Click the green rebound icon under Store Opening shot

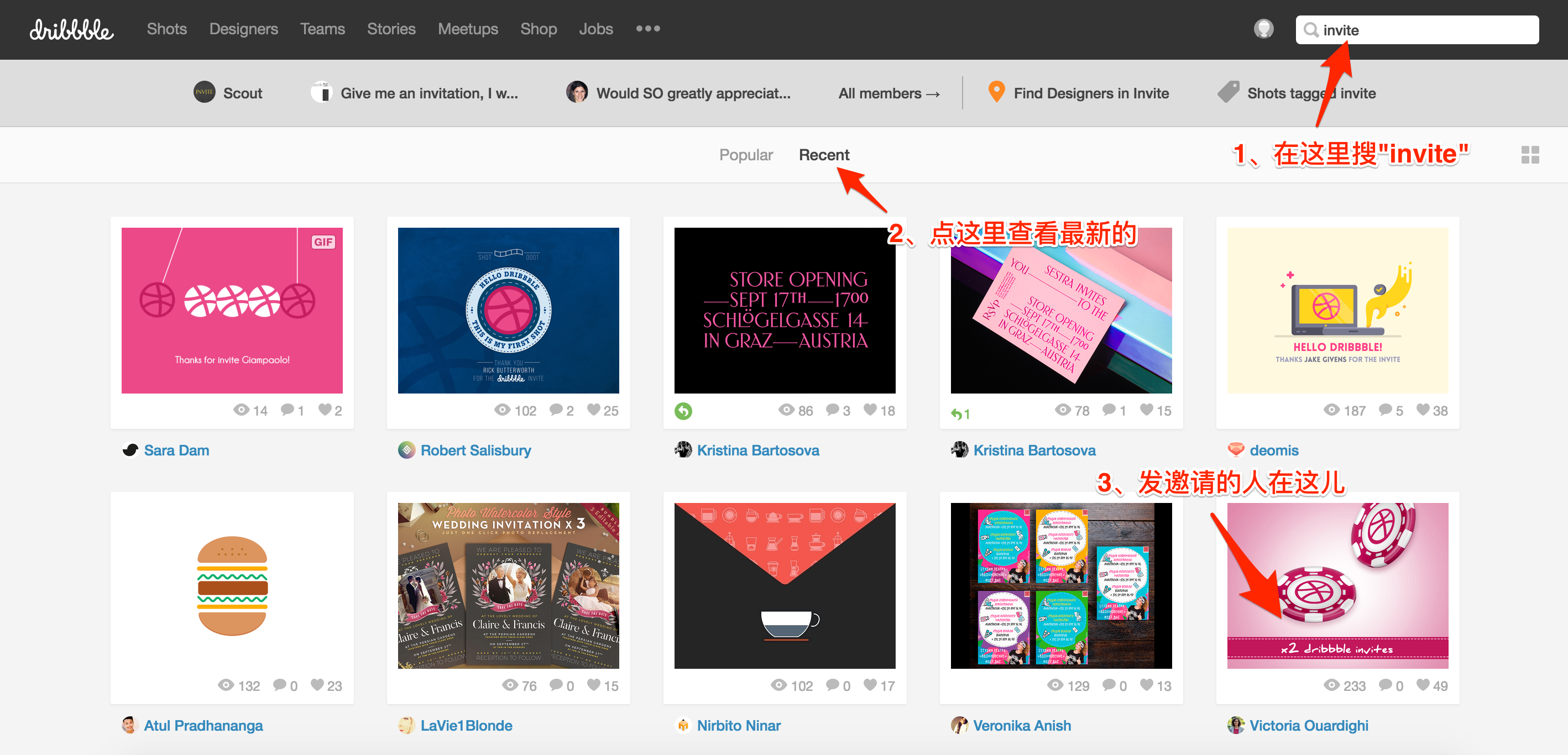683,411
